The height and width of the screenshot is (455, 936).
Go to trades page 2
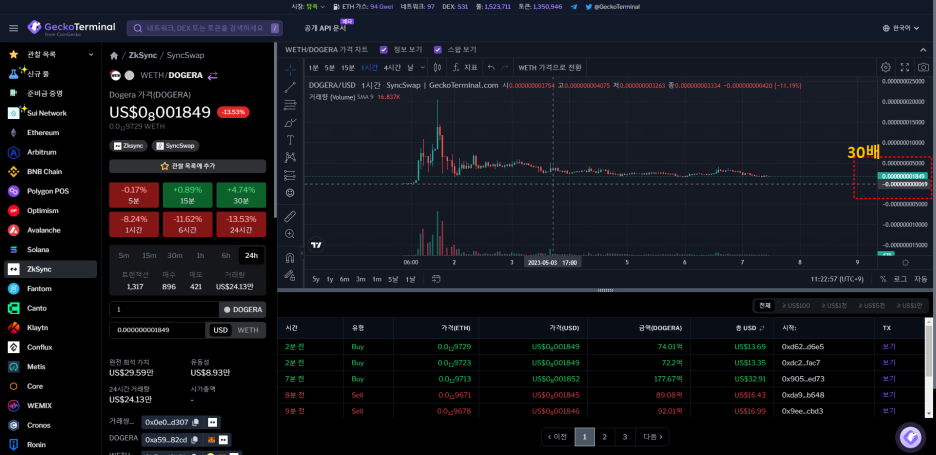[x=605, y=437]
